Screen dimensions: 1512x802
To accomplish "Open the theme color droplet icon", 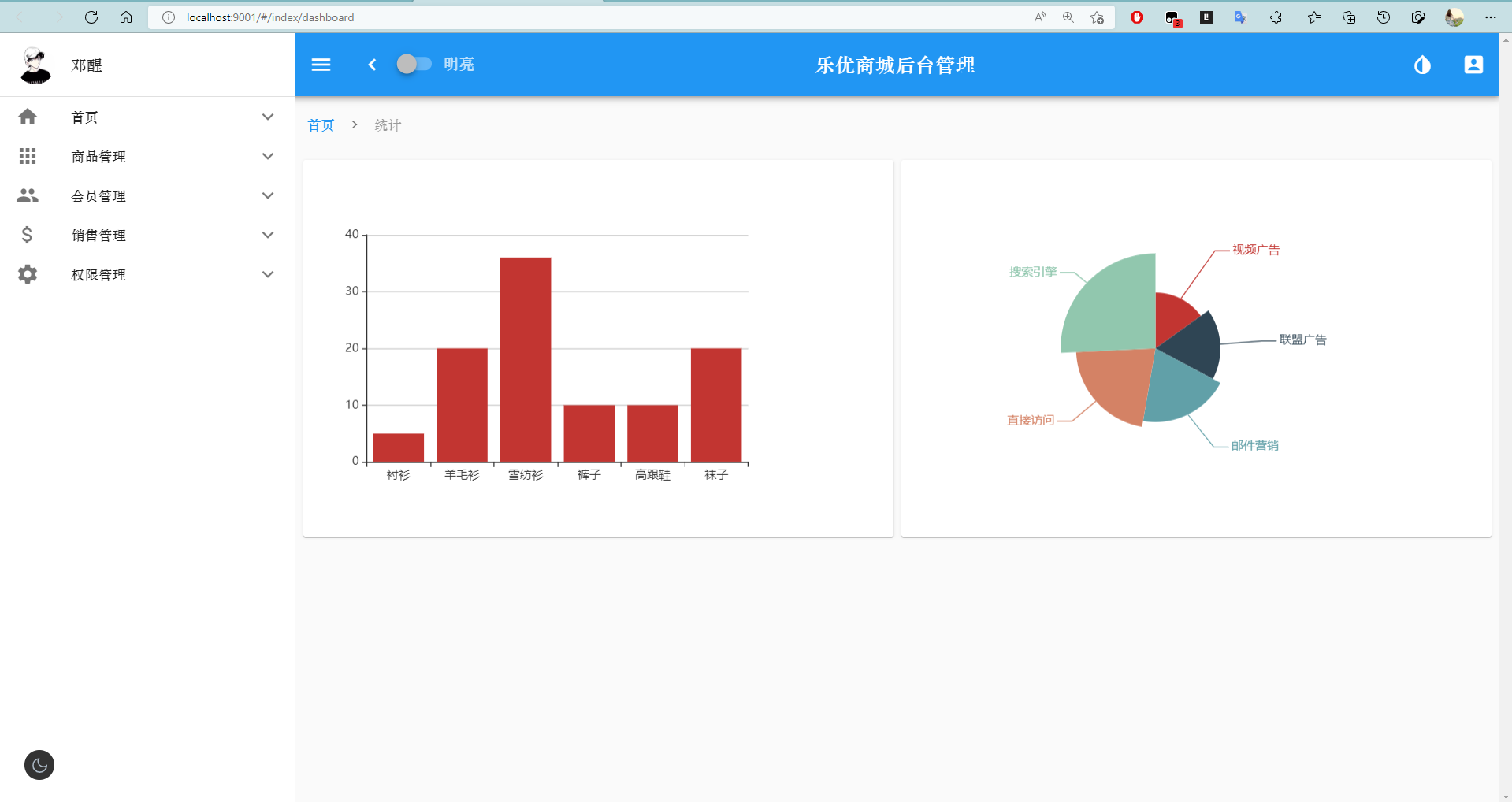I will [1422, 65].
